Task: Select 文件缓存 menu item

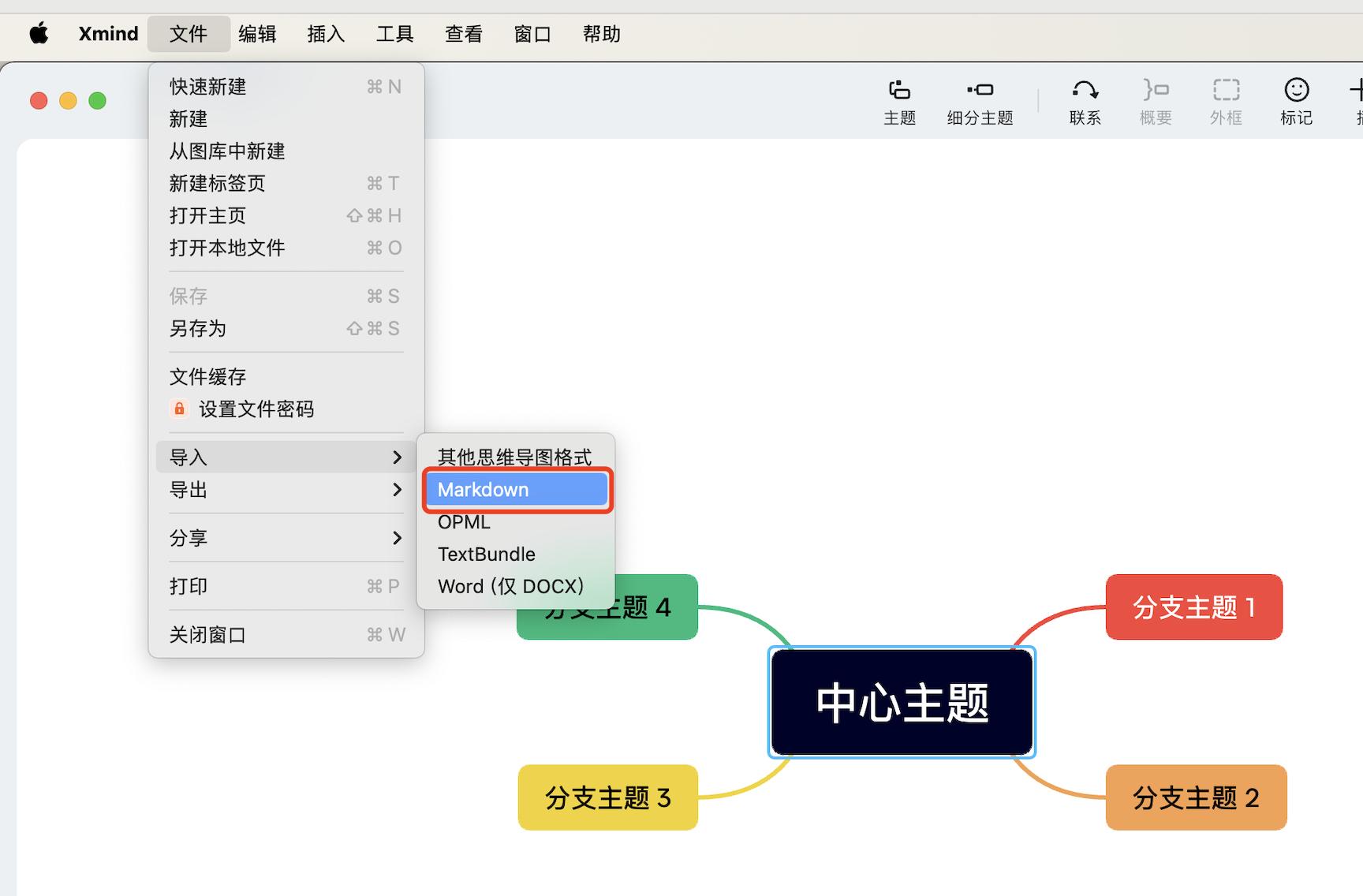Action: [286, 377]
